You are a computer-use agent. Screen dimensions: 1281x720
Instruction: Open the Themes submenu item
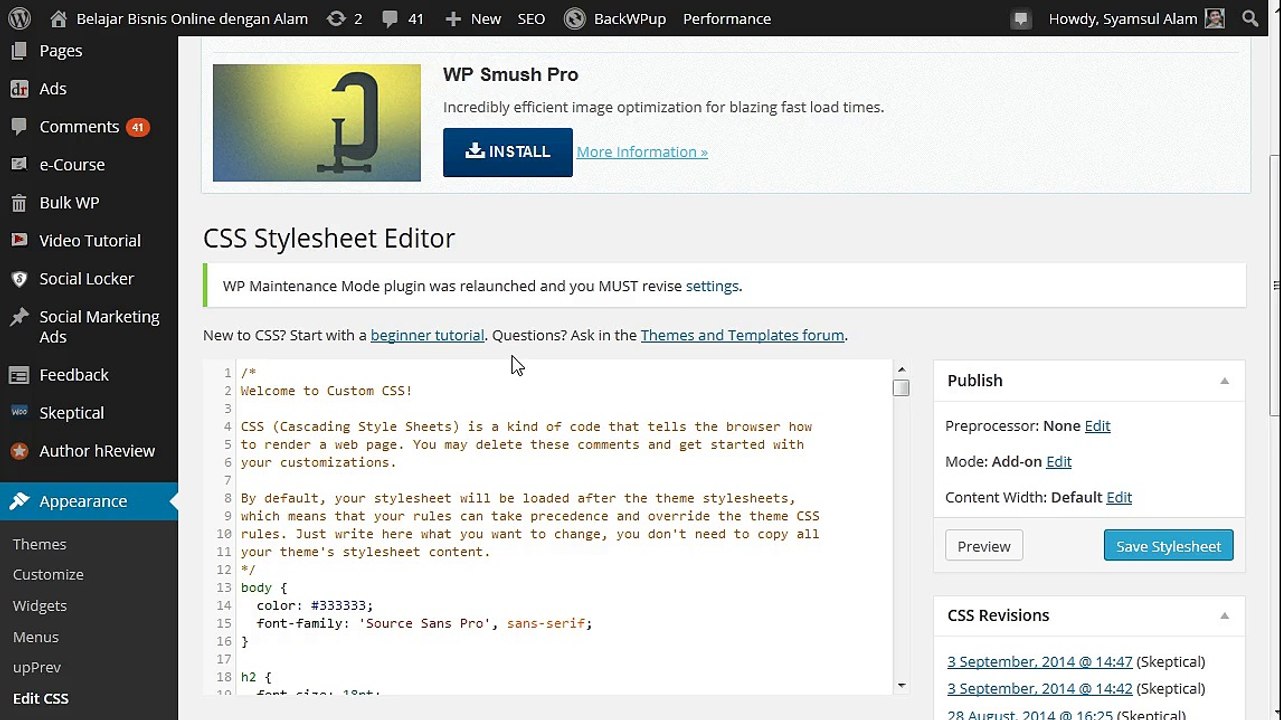tap(40, 544)
